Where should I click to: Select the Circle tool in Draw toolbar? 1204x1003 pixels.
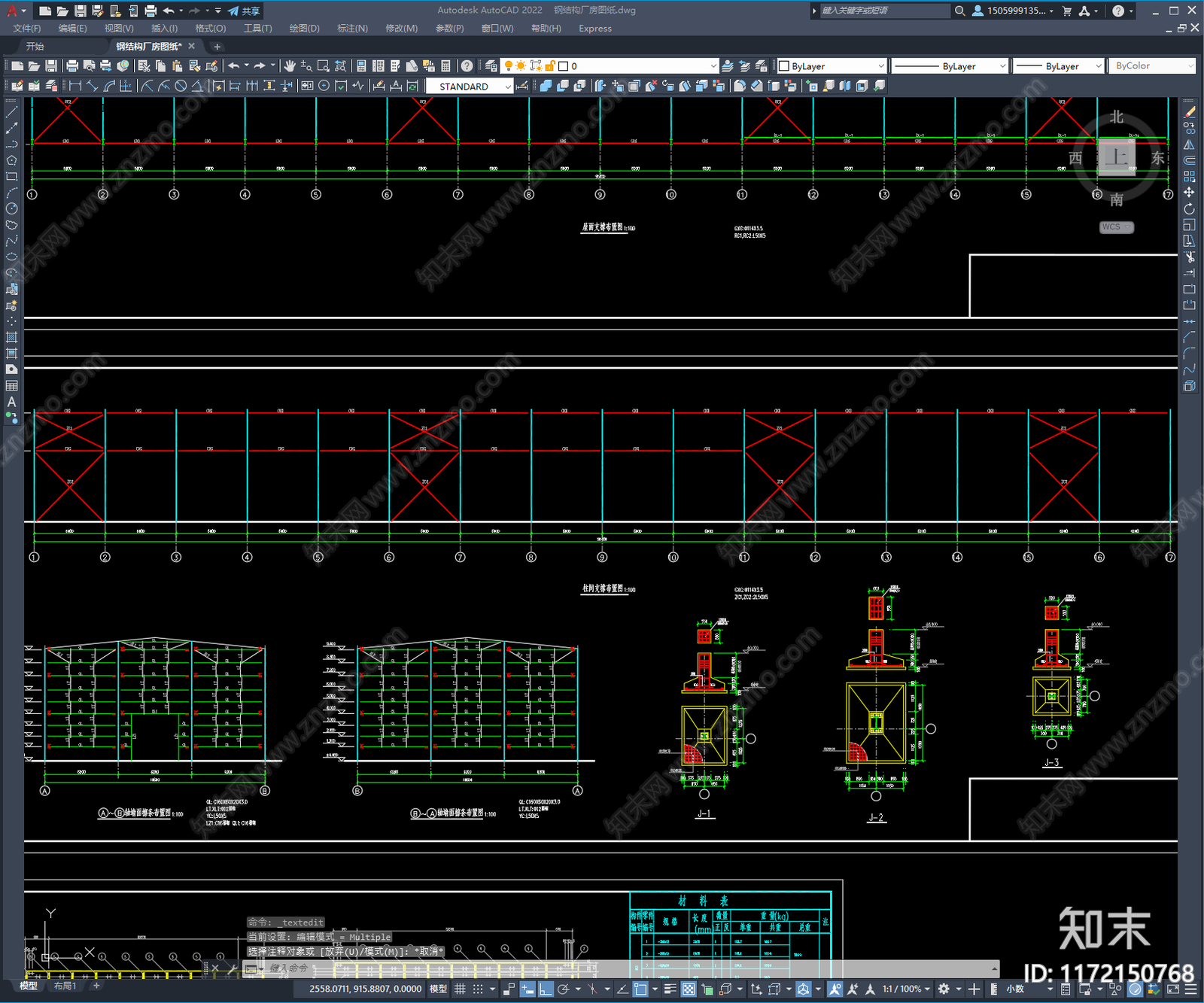point(11,209)
